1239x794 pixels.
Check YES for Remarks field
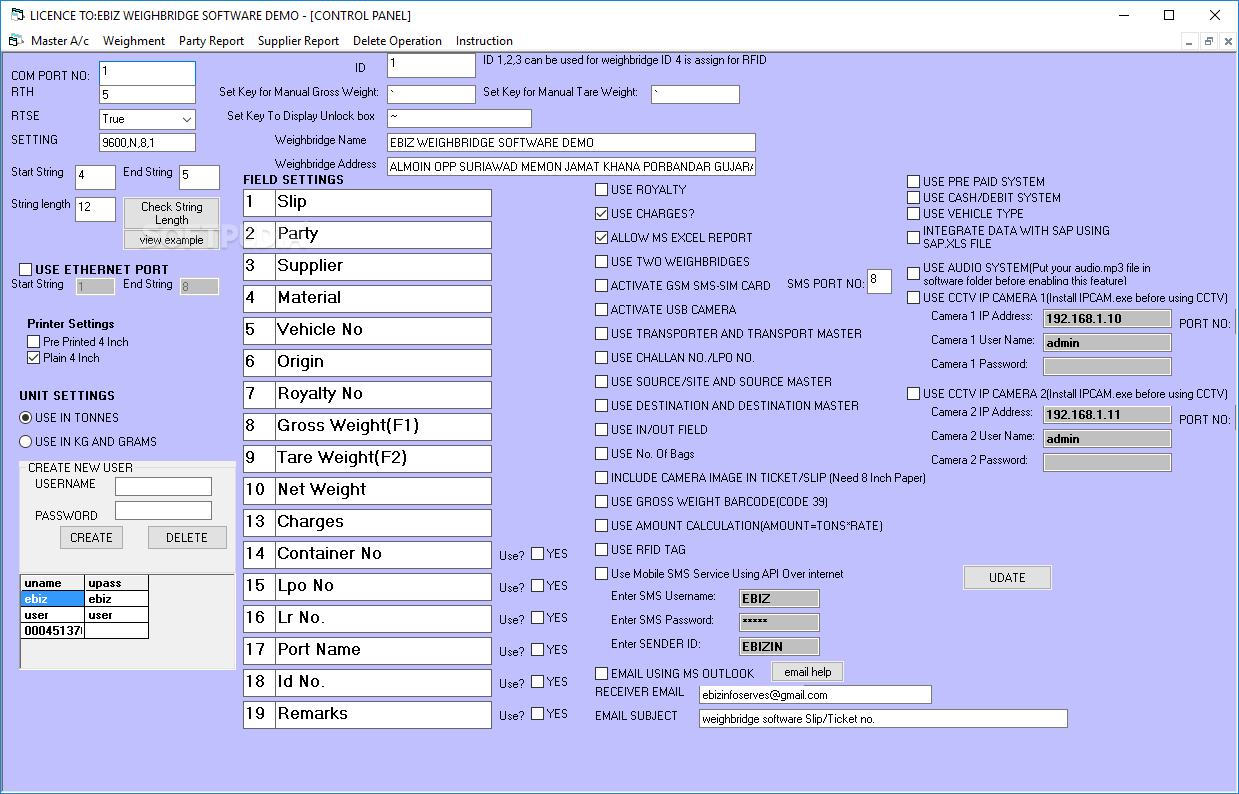(x=538, y=714)
